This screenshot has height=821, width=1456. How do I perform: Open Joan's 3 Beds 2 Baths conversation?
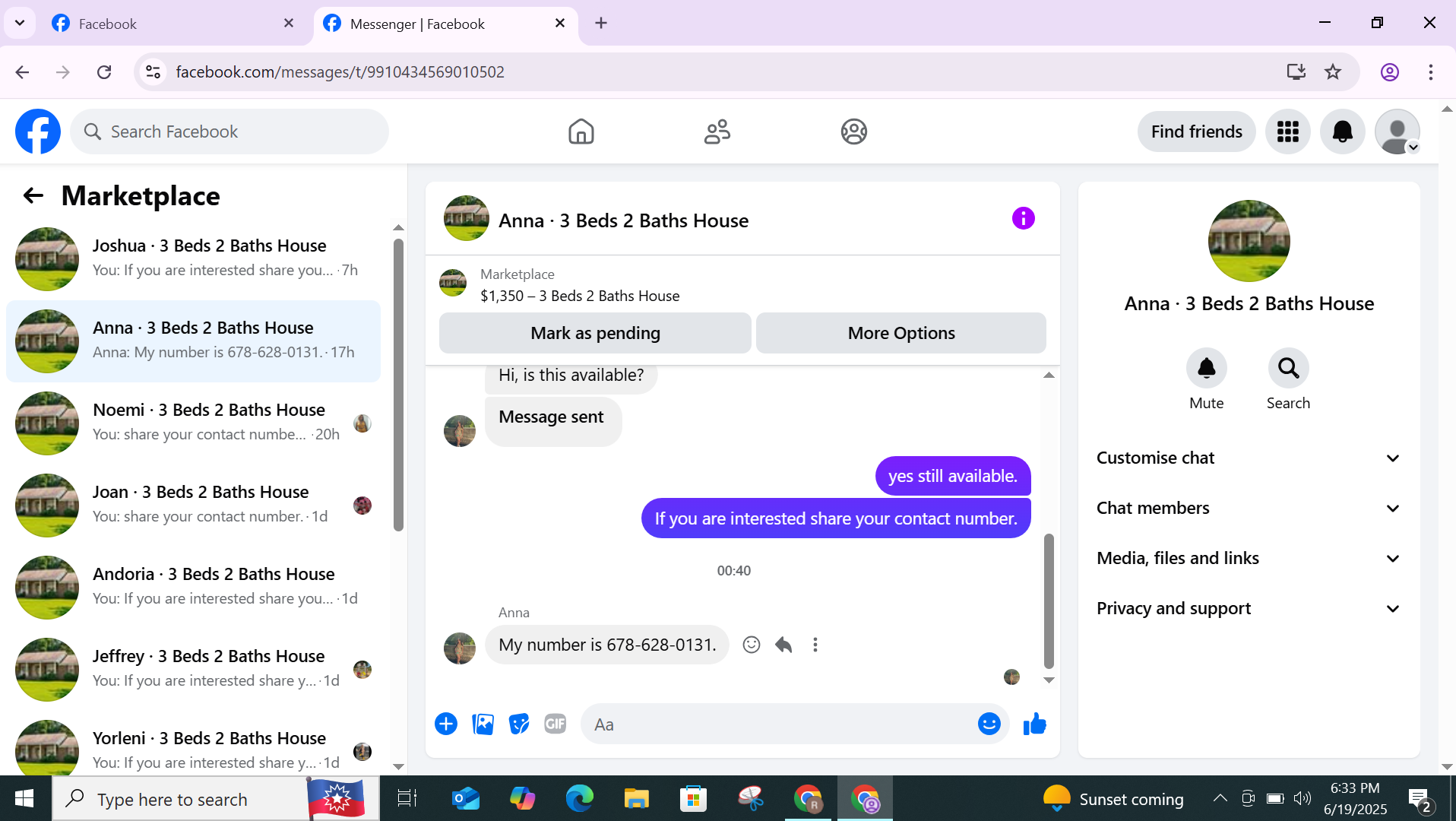click(x=193, y=505)
